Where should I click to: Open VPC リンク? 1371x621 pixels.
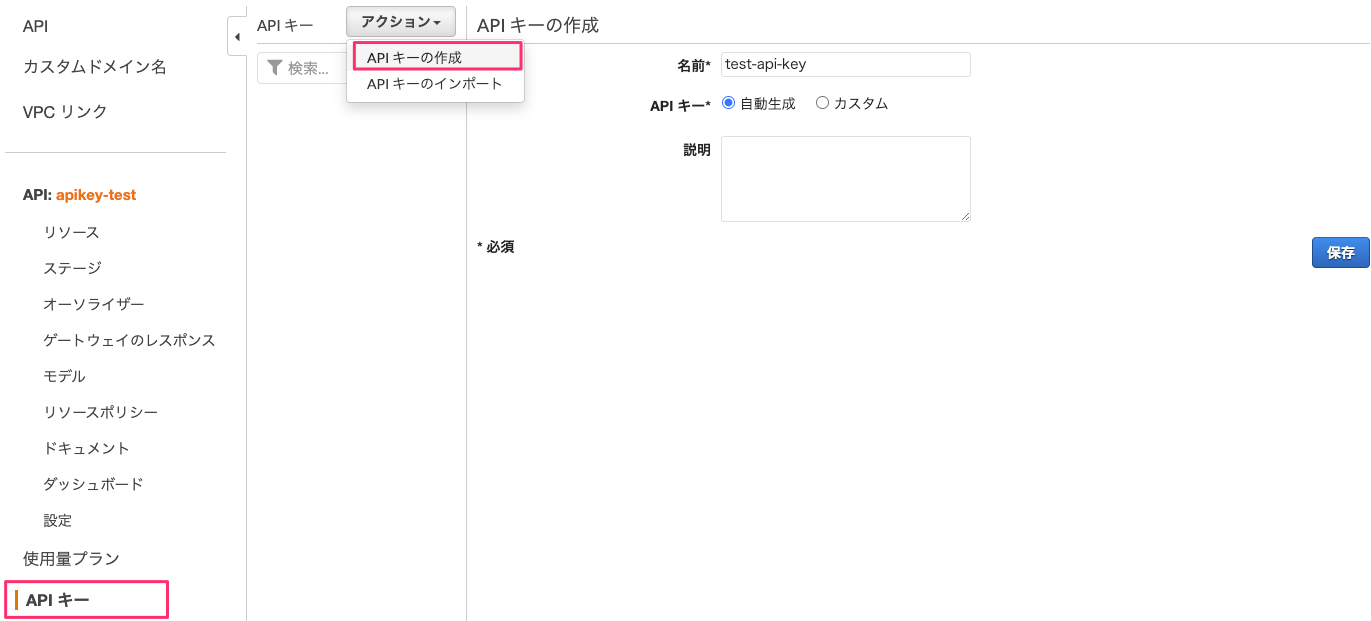[65, 111]
